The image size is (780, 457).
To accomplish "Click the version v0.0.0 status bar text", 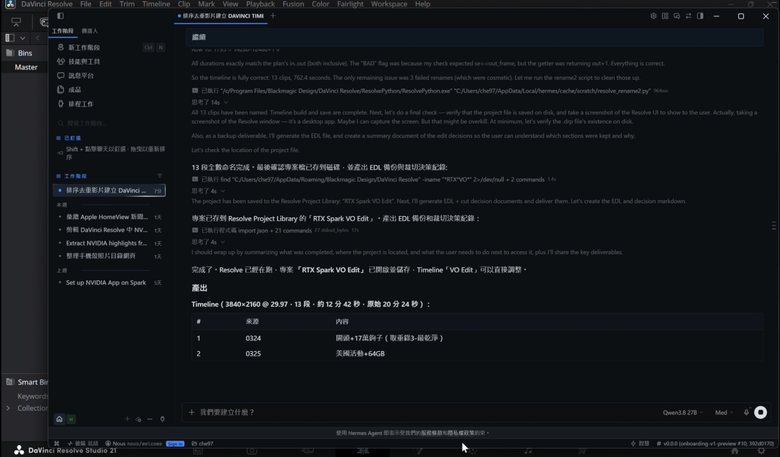I will tap(715, 444).
